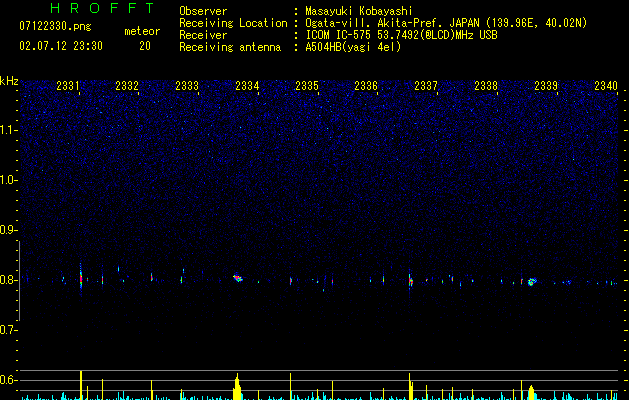Select observer name Masayuki Kobayashi
The width and height of the screenshot is (629, 400).
click(x=359, y=11)
